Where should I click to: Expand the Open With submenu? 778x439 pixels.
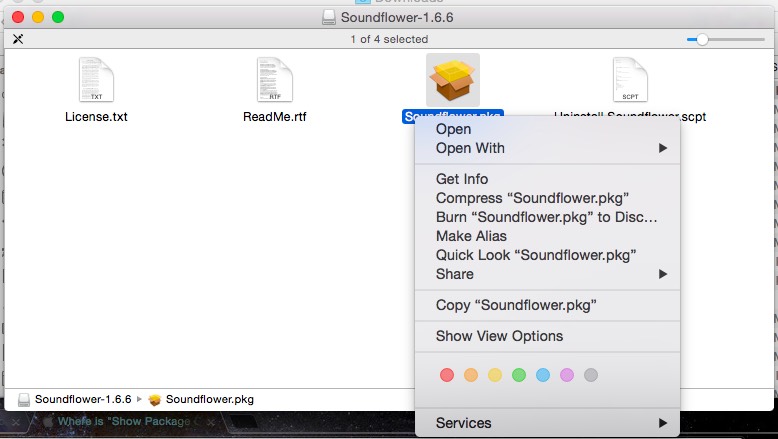(x=547, y=148)
